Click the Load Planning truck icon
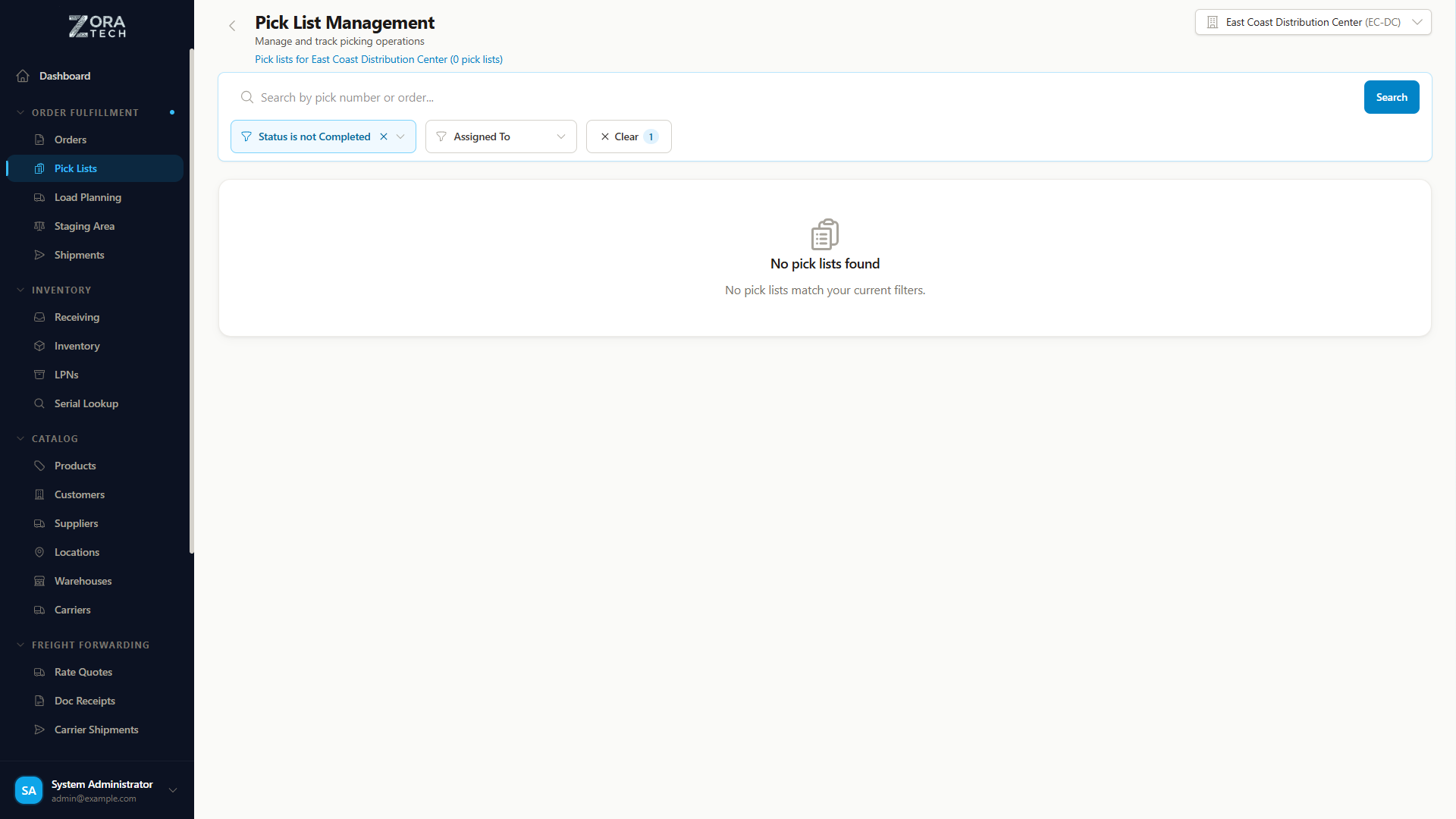This screenshot has height=819, width=1456. (39, 197)
